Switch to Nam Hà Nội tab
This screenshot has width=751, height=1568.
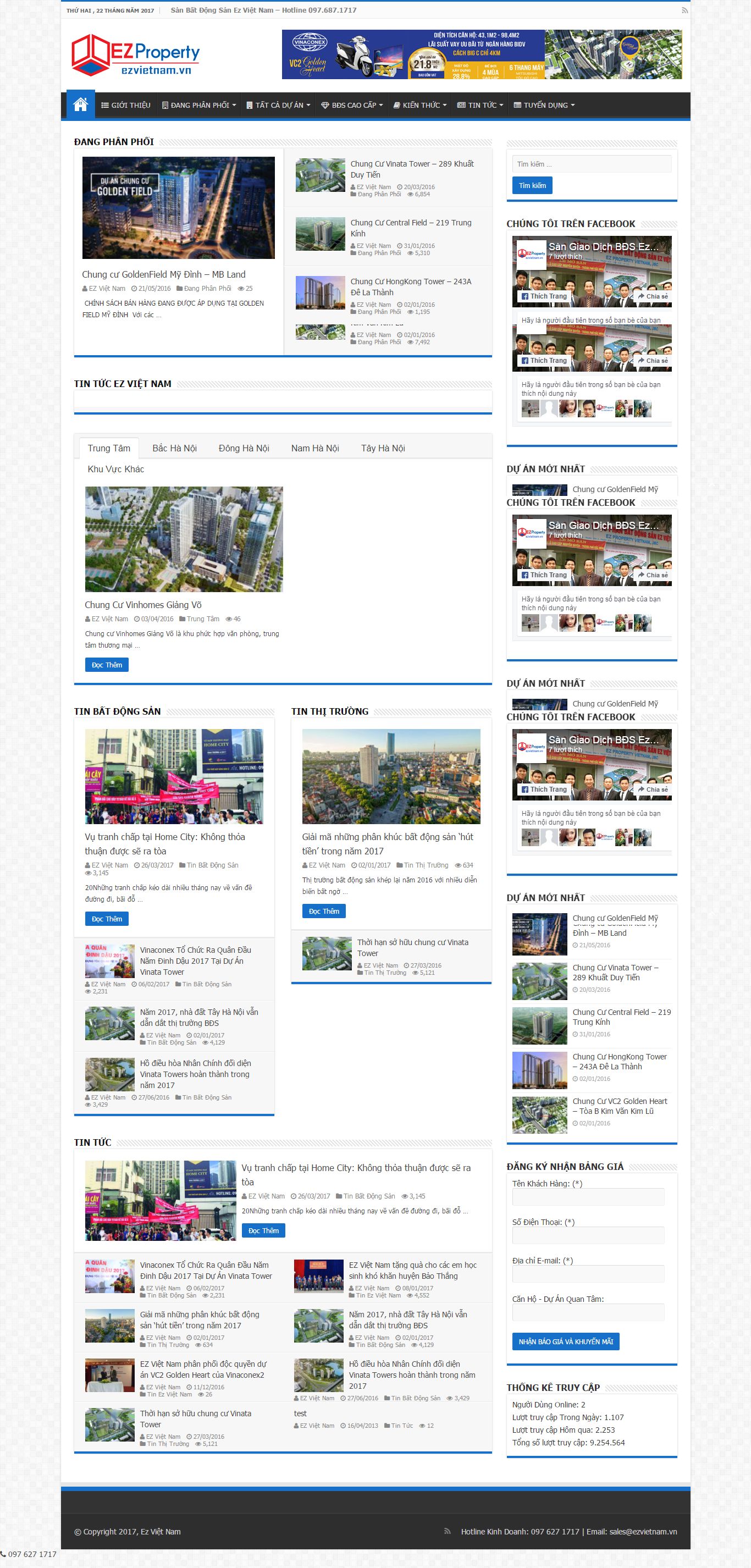click(x=314, y=448)
